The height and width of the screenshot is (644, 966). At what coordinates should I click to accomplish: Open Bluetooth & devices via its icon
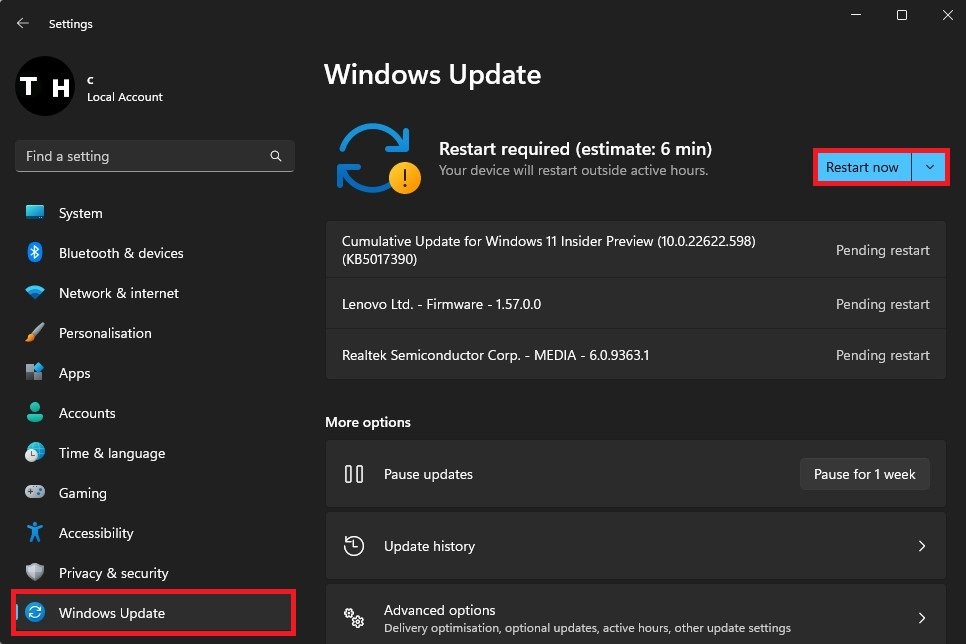35,253
